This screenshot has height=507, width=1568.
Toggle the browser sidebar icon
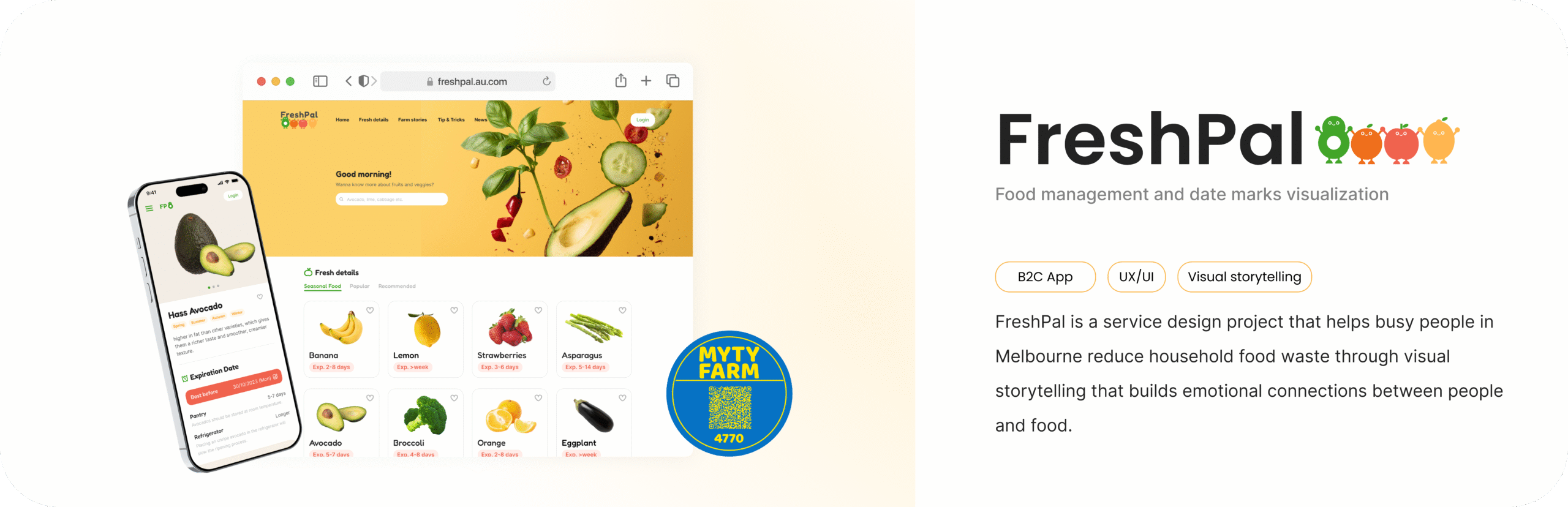coord(320,81)
